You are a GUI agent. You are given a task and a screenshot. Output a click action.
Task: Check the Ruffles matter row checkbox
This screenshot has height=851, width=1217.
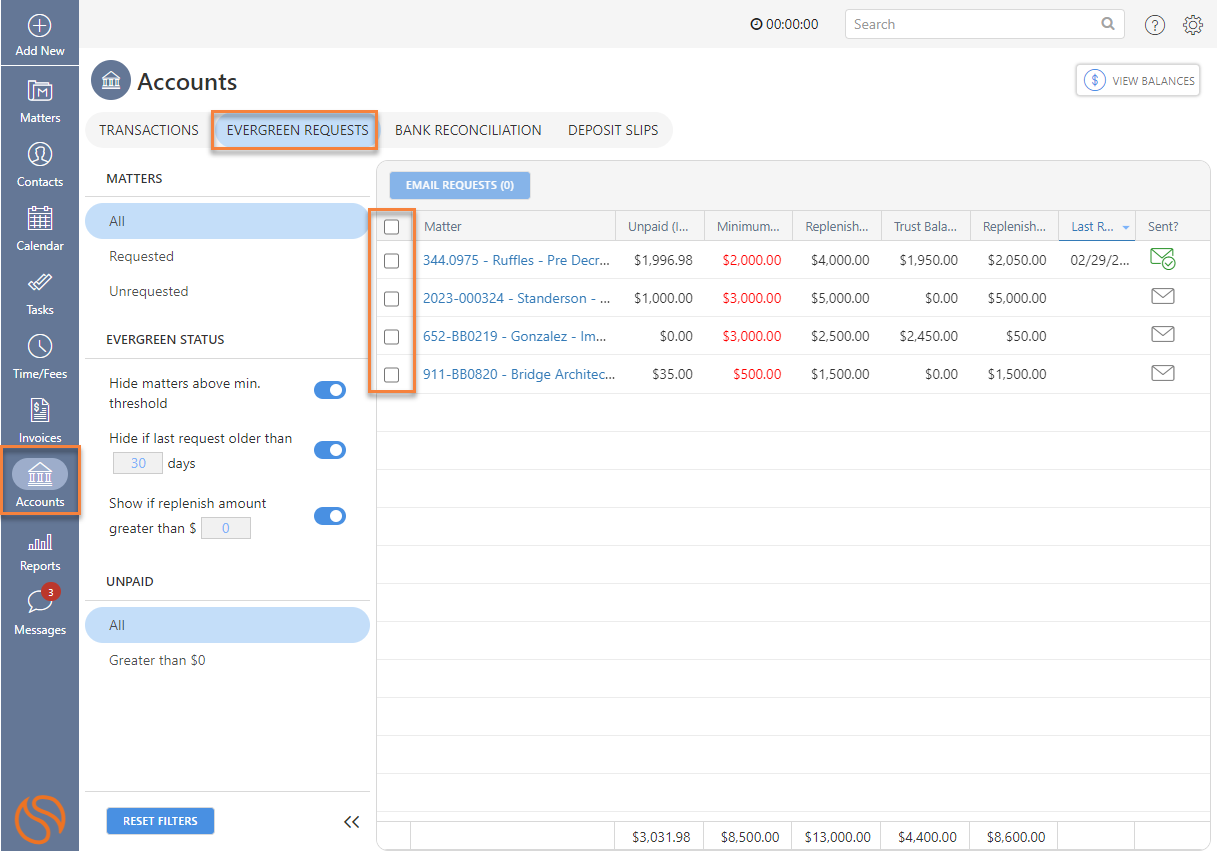click(392, 261)
